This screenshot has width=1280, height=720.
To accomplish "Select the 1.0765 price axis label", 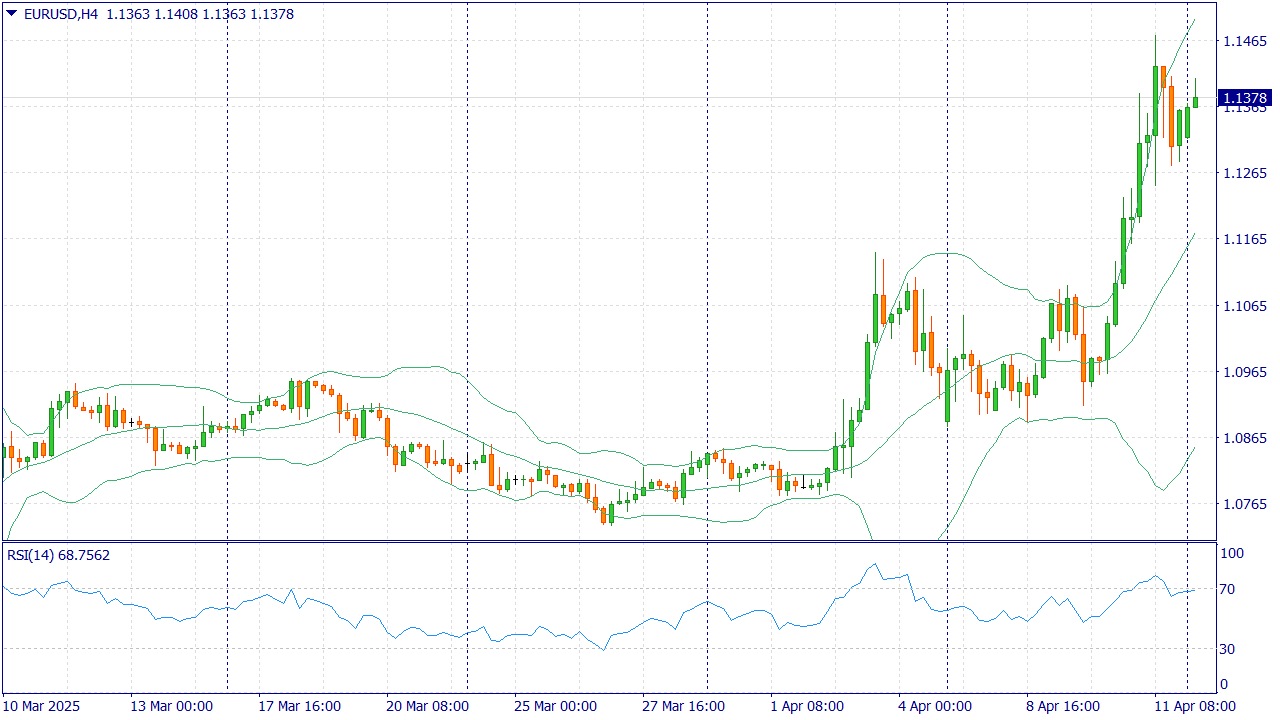I will (1244, 504).
